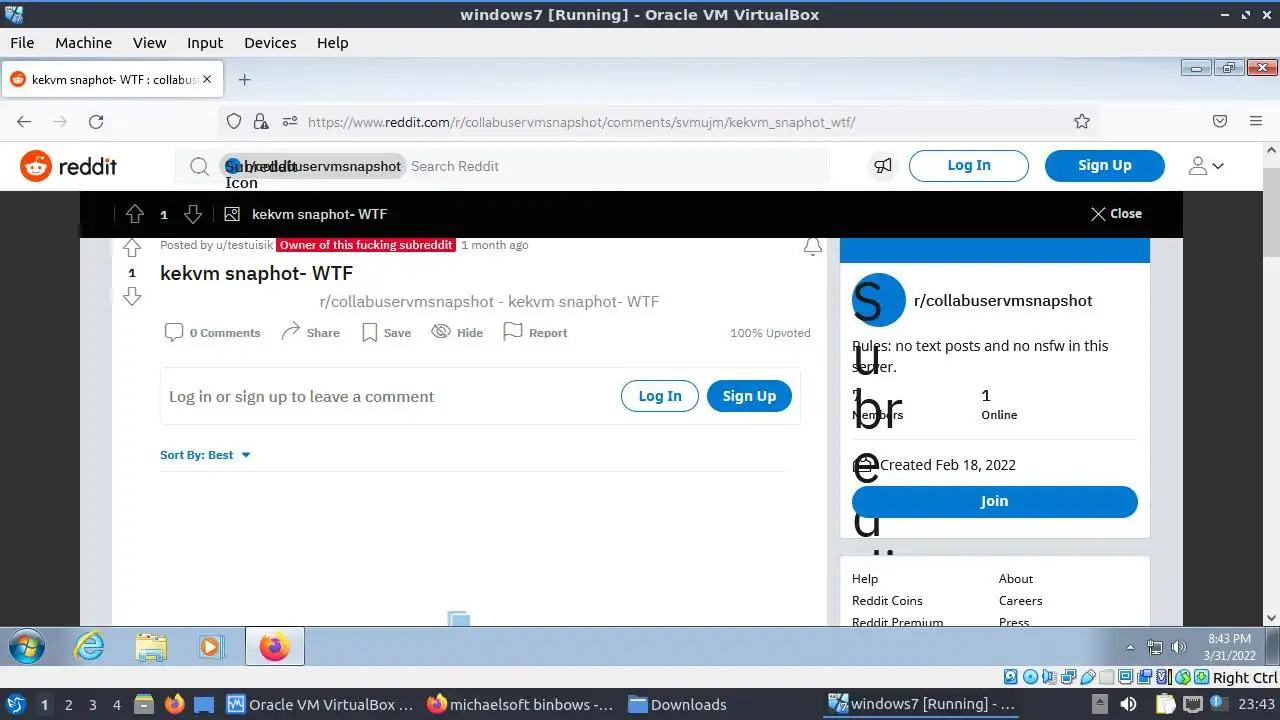Open the View menu
1280x720 pixels.
click(x=150, y=43)
